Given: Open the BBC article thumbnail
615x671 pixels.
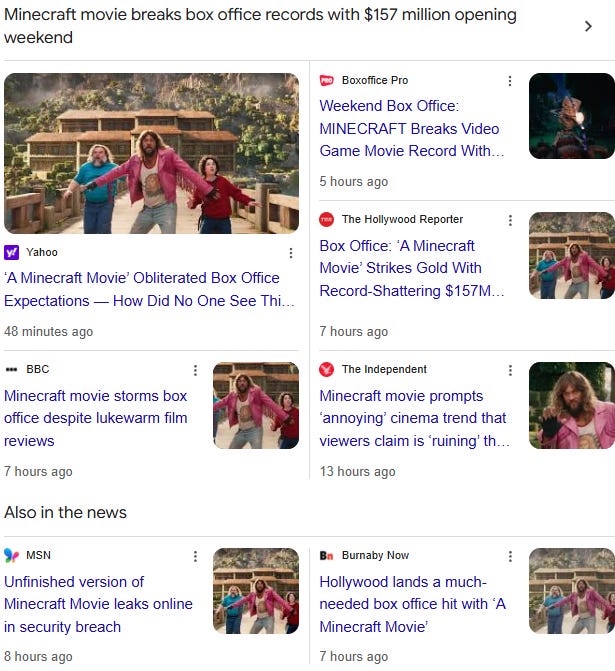Looking at the screenshot, I should tap(256, 405).
